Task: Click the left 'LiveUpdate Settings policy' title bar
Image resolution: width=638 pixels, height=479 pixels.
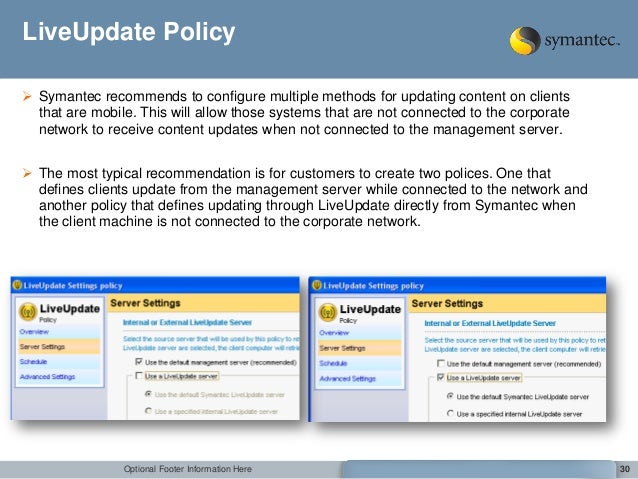Action: (x=155, y=285)
